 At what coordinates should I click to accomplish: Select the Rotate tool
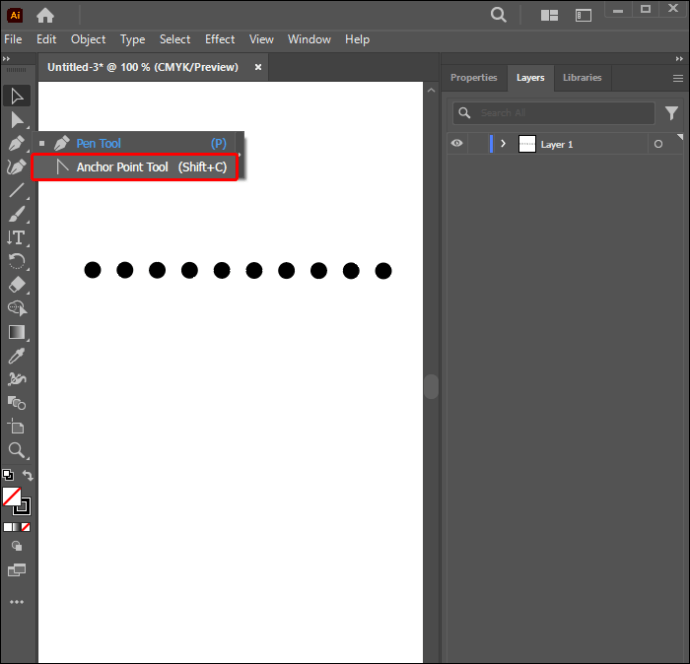tap(17, 261)
